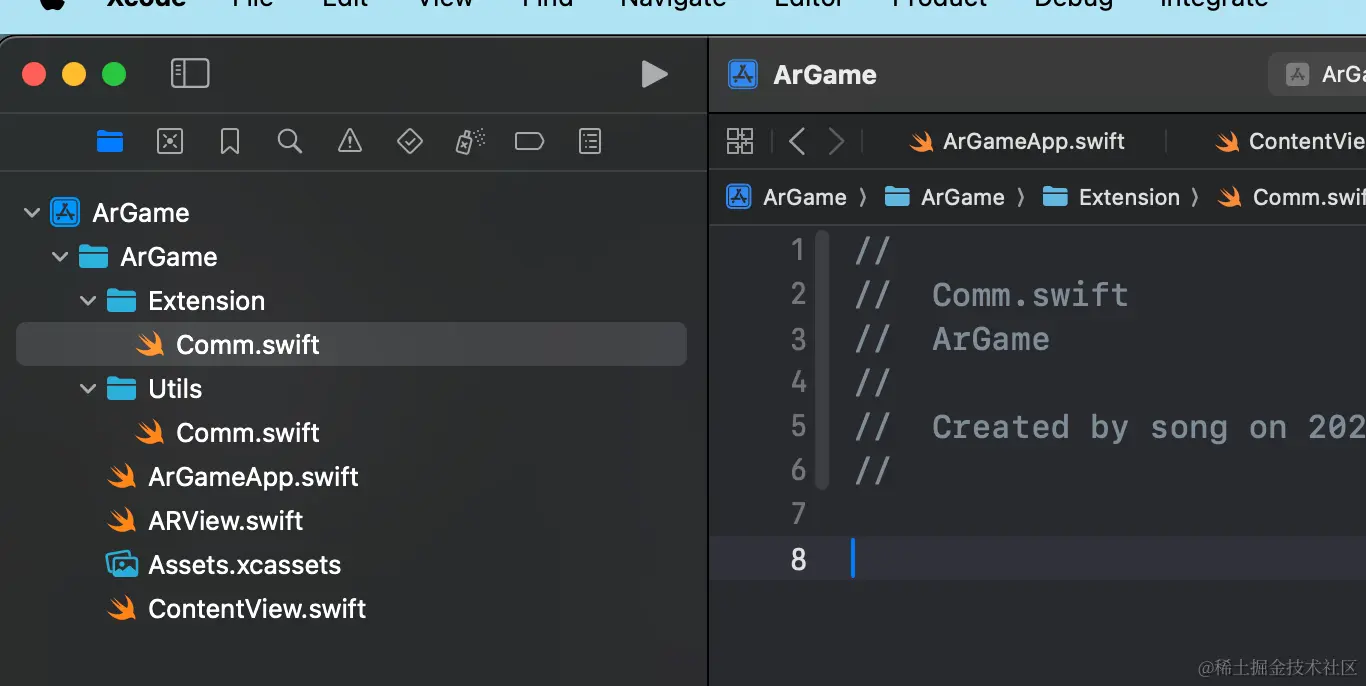Click the Comm.swift comment line 2
This screenshot has height=686, width=1366.
tap(991, 295)
